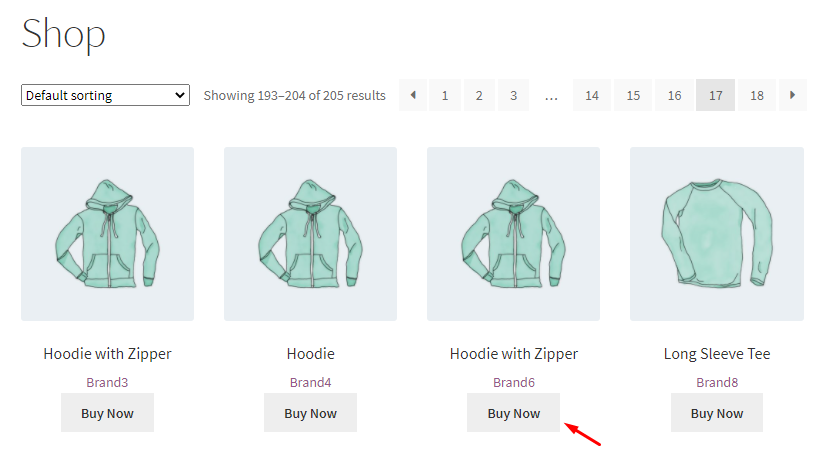The image size is (828, 468).
Task: Select the current page 17 button
Action: (716, 95)
